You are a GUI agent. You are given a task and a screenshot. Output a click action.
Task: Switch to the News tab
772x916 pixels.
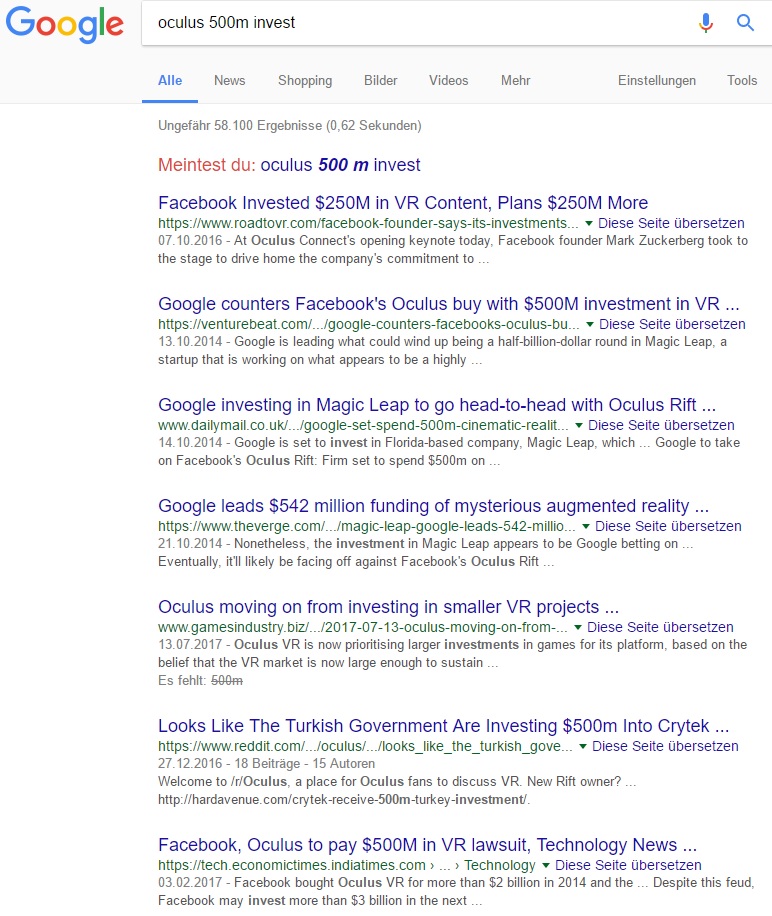229,81
